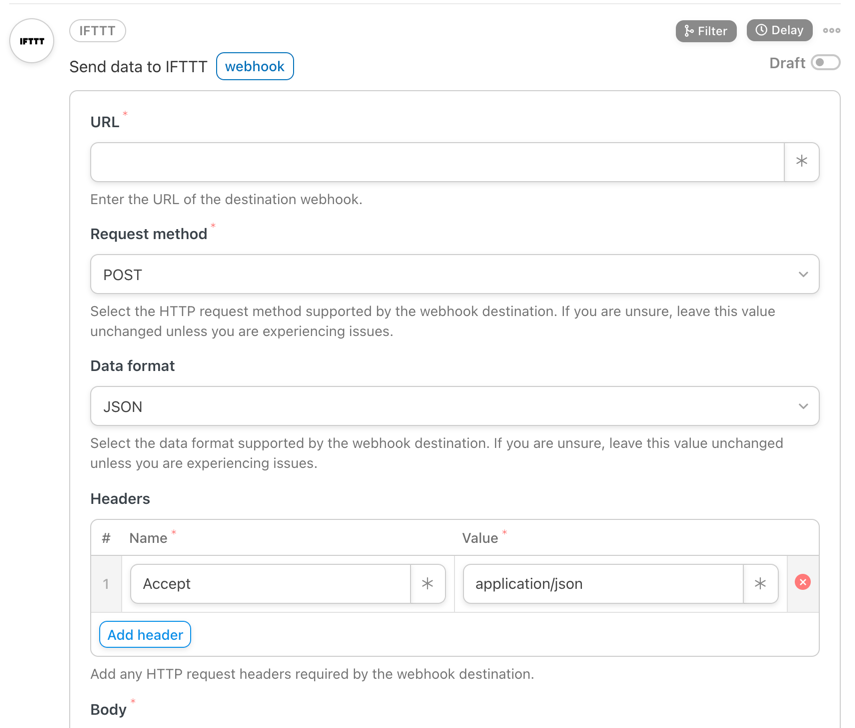
Task: Select header row number 1
Action: click(x=106, y=584)
